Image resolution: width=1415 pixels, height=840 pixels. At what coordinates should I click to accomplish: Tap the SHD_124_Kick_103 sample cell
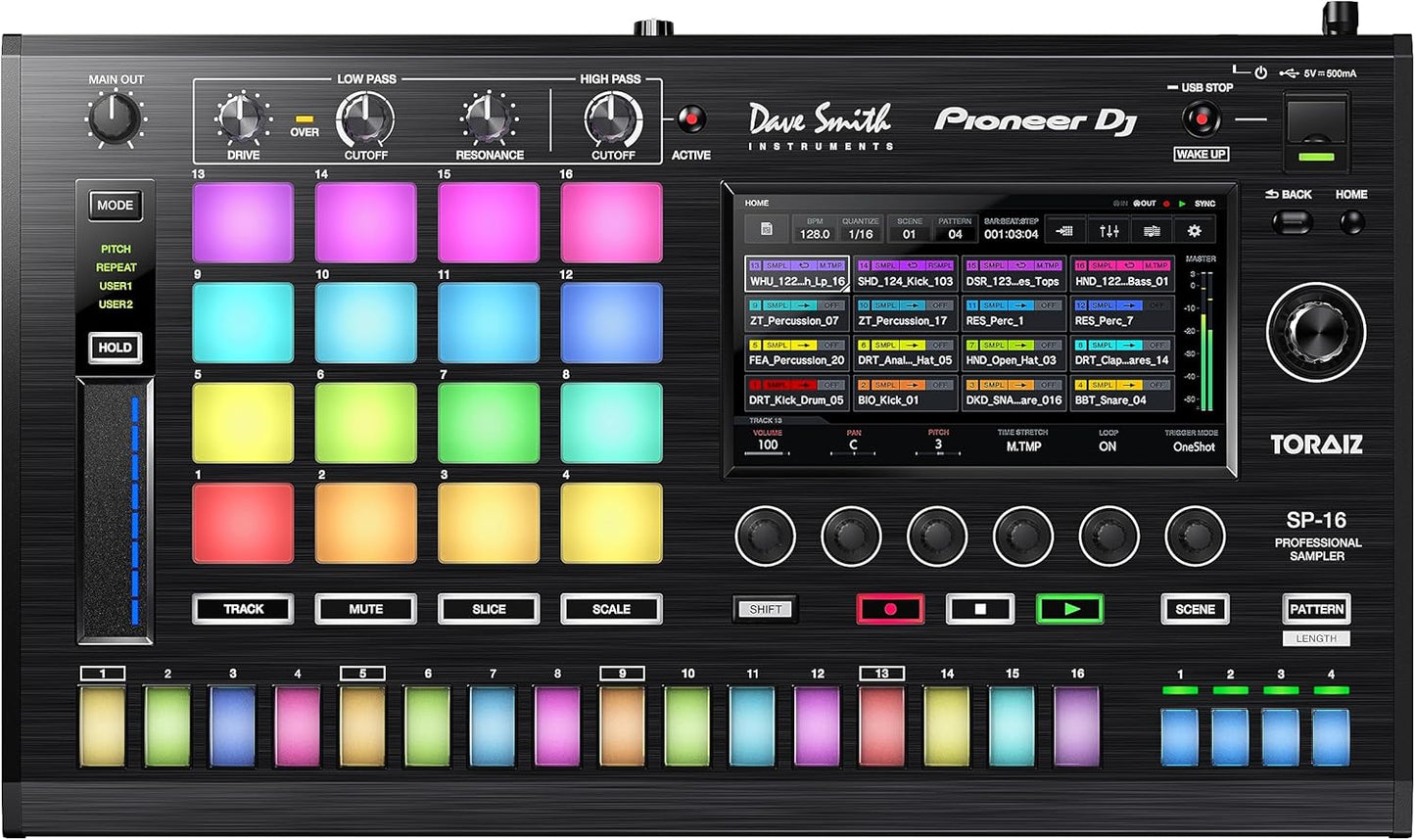click(x=905, y=281)
